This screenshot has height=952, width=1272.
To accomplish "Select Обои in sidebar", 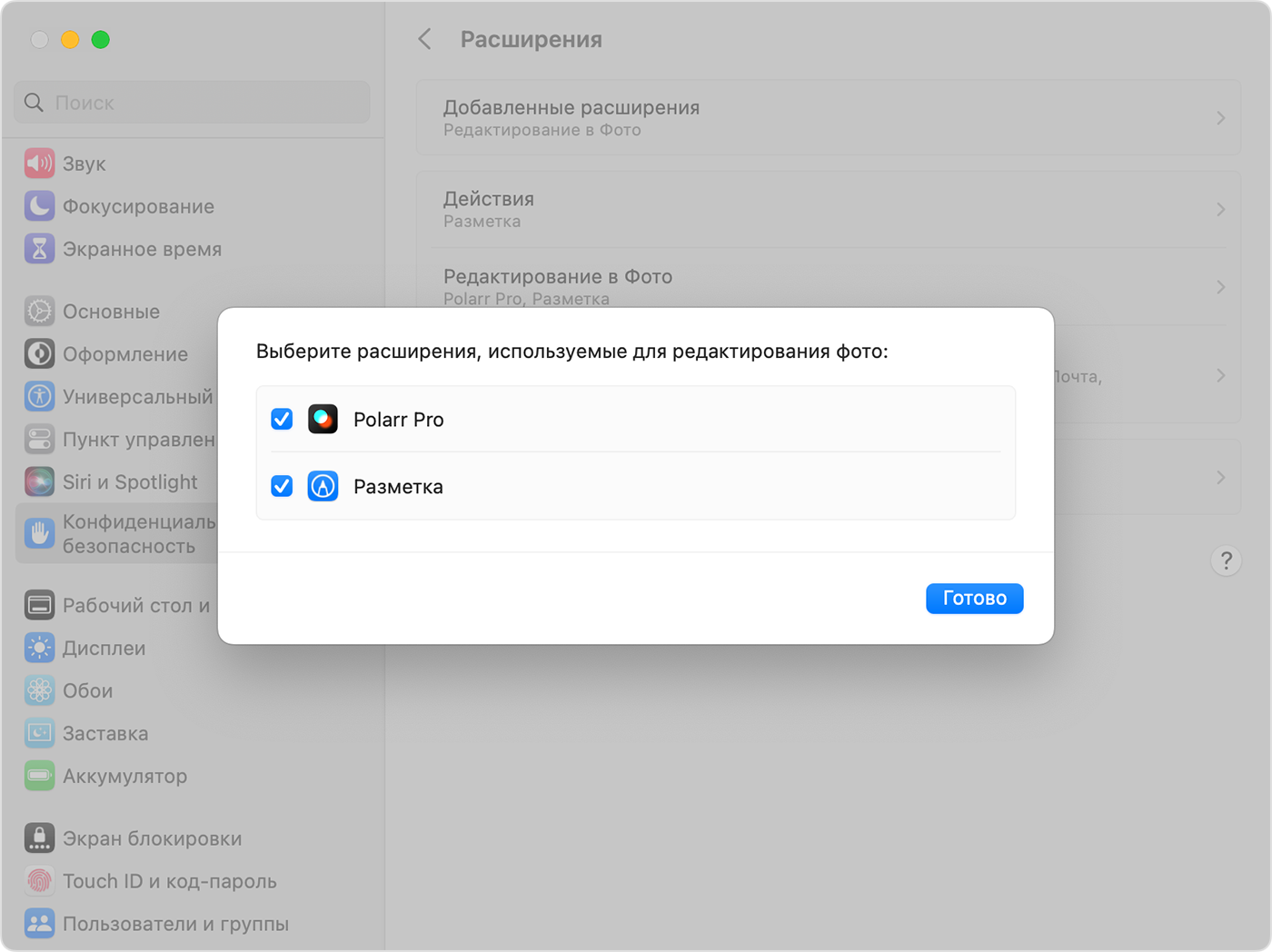I will (87, 691).
